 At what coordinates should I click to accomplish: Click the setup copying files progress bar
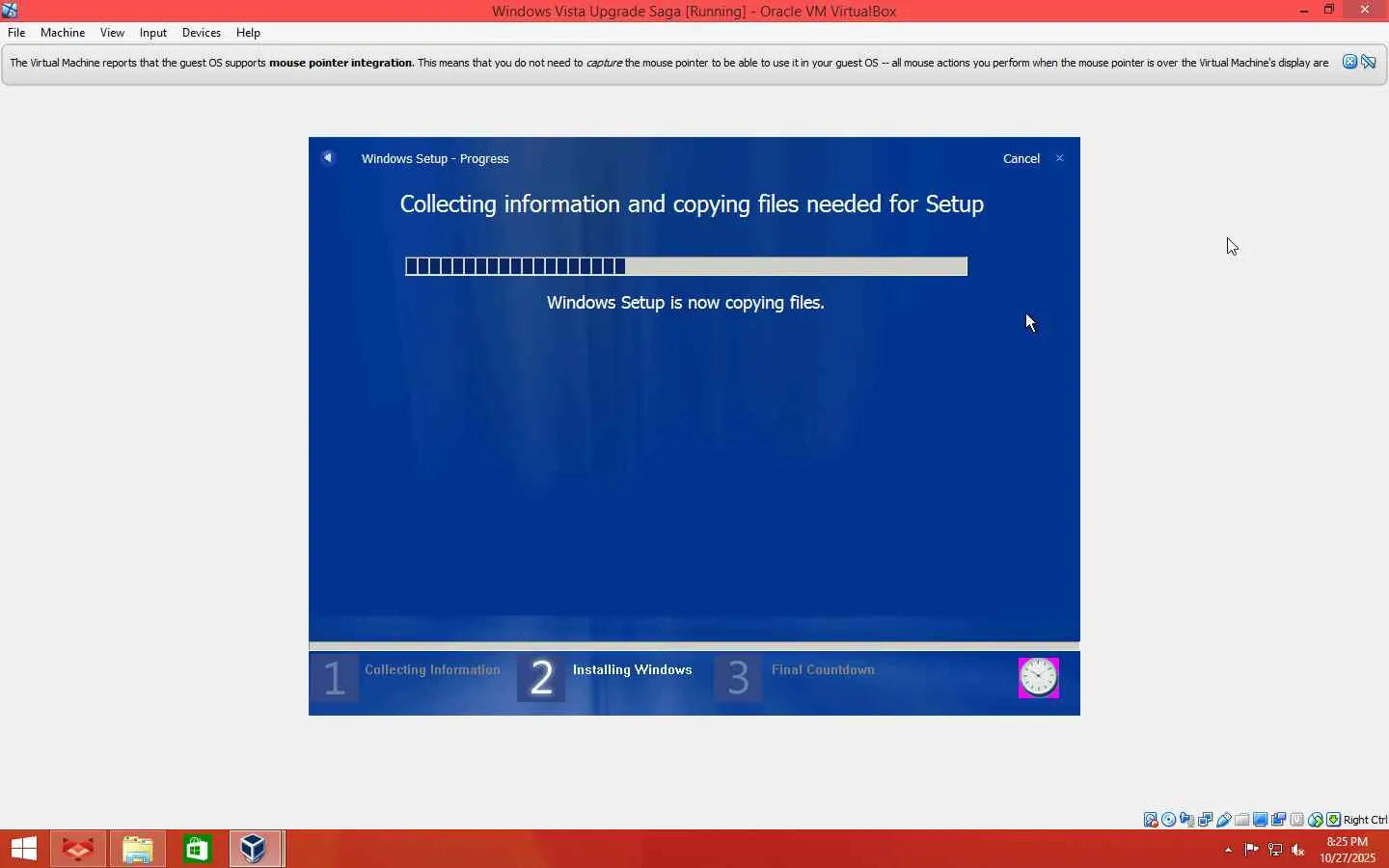point(686,266)
